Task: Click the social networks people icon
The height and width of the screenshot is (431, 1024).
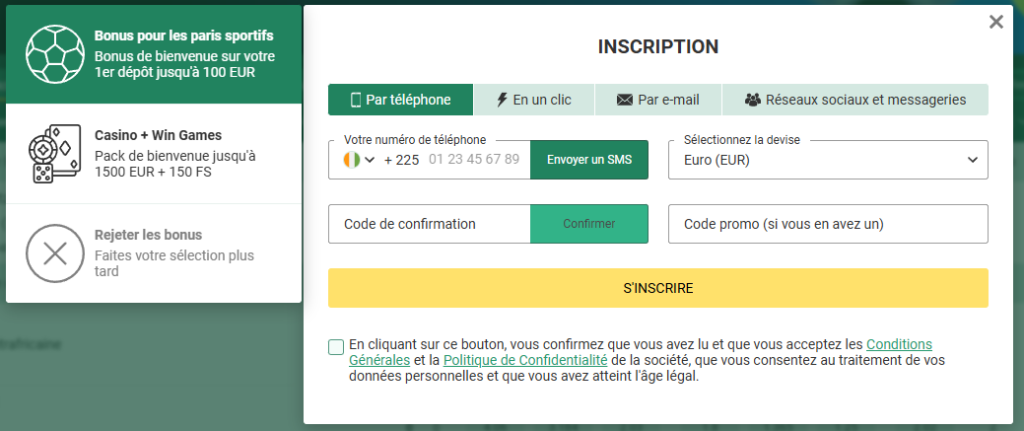Action: click(753, 100)
